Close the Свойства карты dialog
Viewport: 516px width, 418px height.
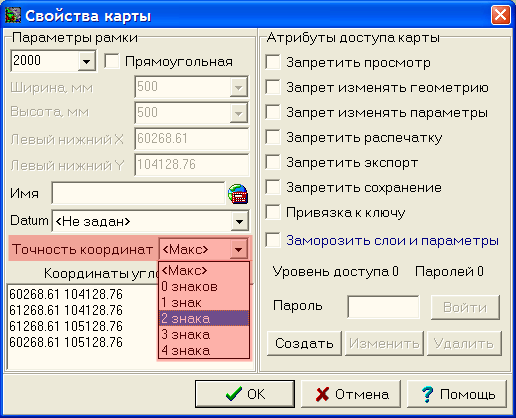point(500,15)
